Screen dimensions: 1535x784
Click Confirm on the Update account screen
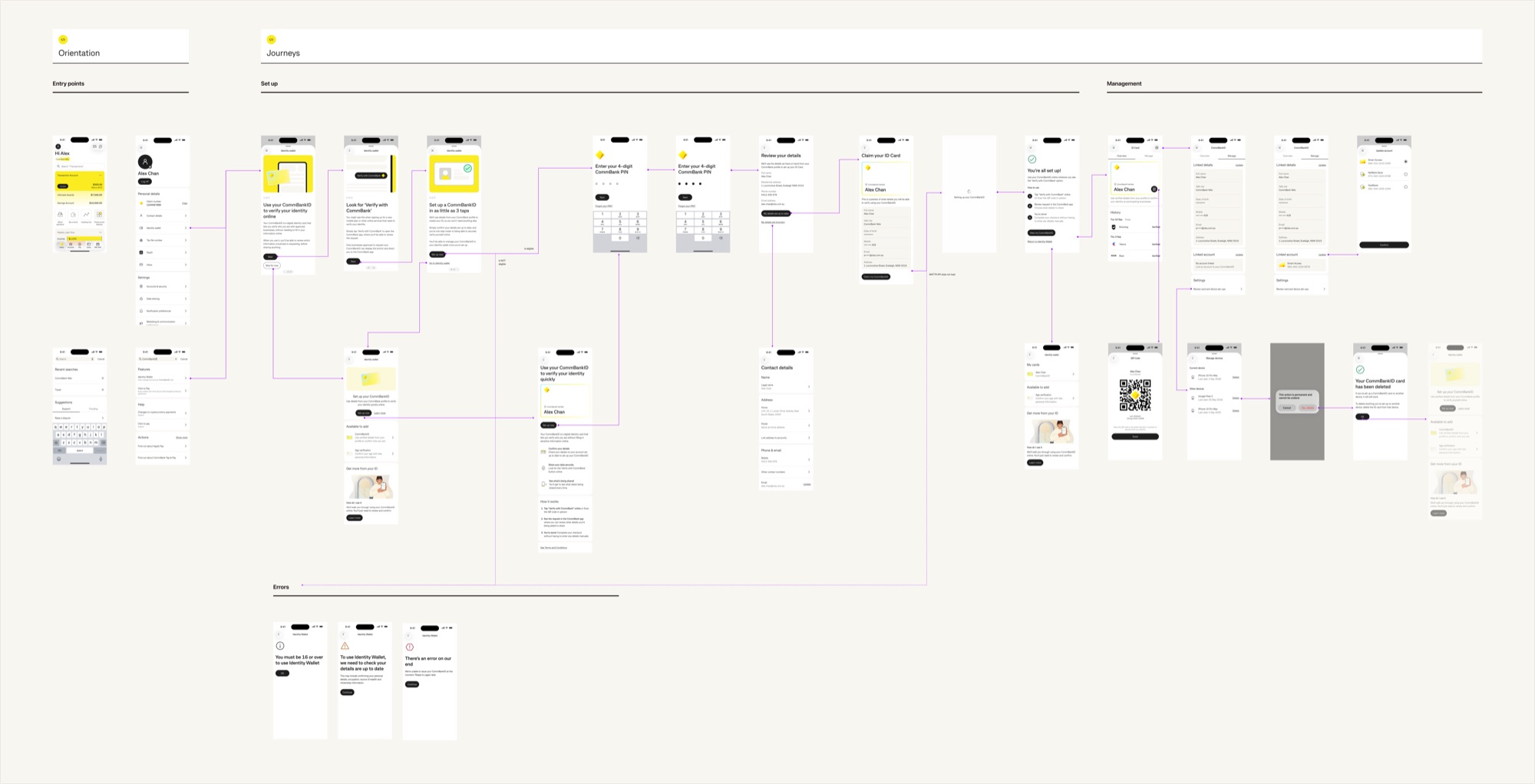(x=1384, y=245)
